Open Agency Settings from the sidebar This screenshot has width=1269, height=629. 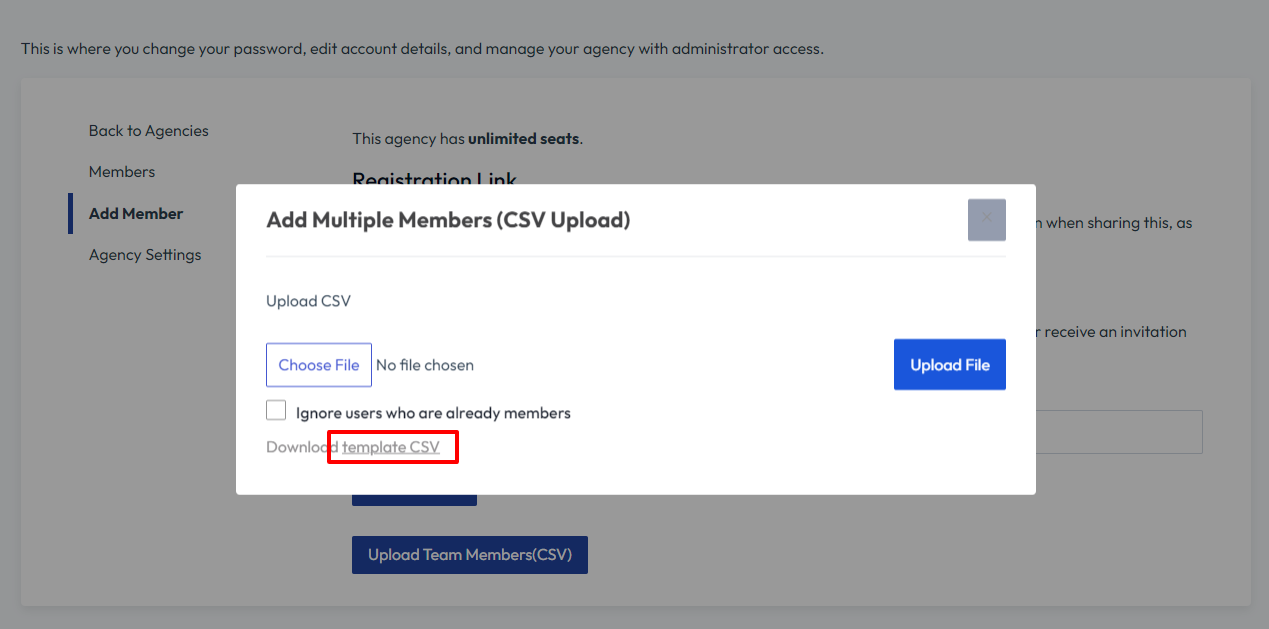[x=145, y=254]
